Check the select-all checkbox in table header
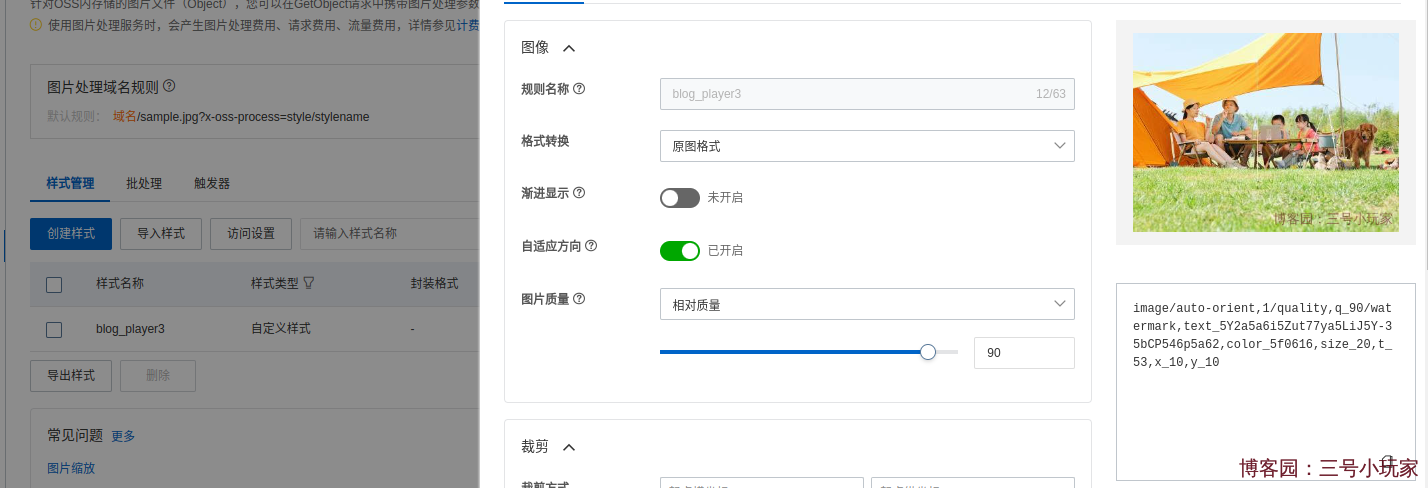 pyautogui.click(x=54, y=284)
